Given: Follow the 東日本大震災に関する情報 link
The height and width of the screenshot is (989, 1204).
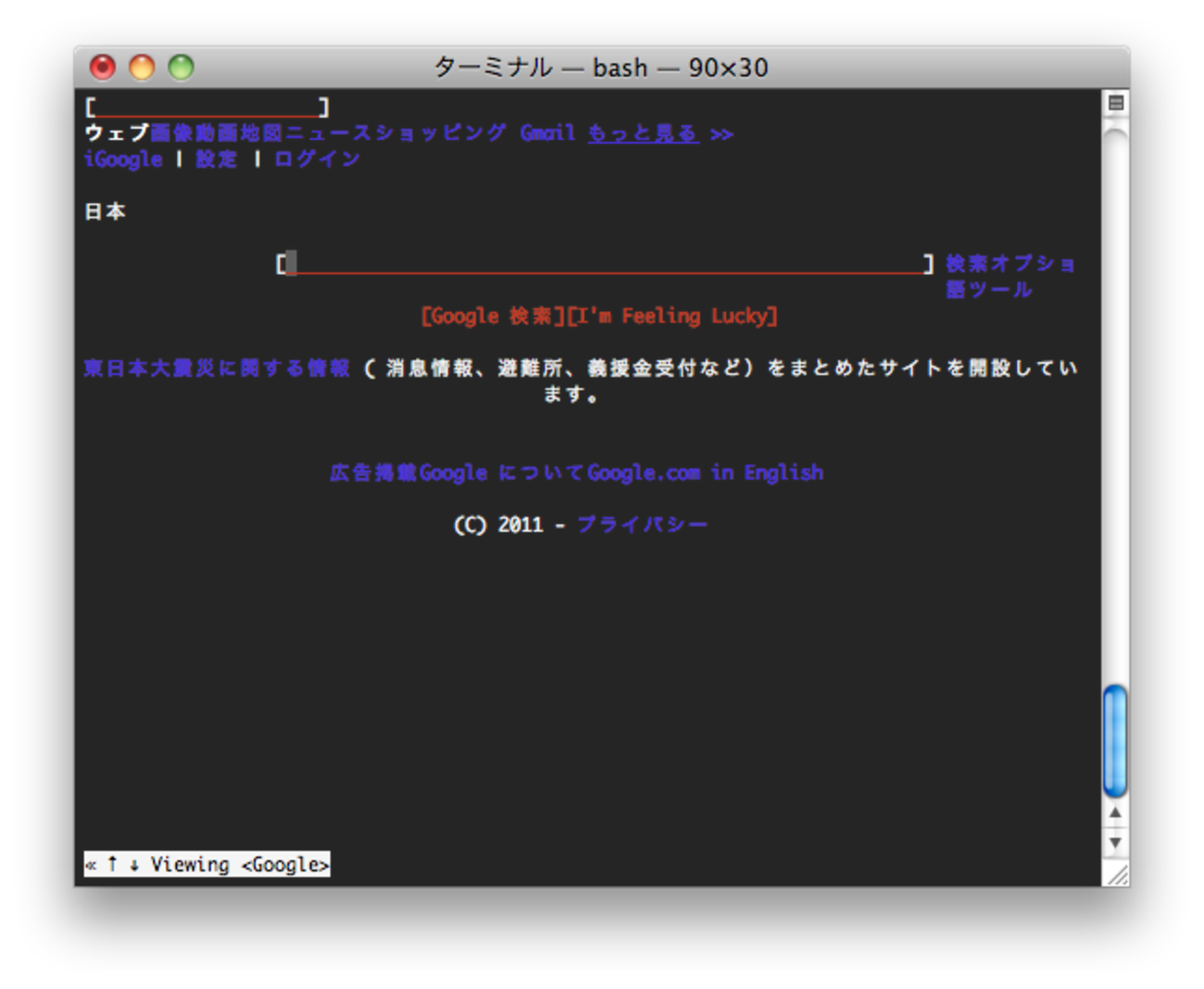Looking at the screenshot, I should pos(217,369).
